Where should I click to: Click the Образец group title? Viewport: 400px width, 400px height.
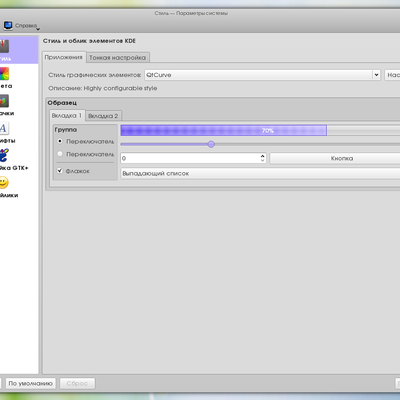click(x=62, y=103)
